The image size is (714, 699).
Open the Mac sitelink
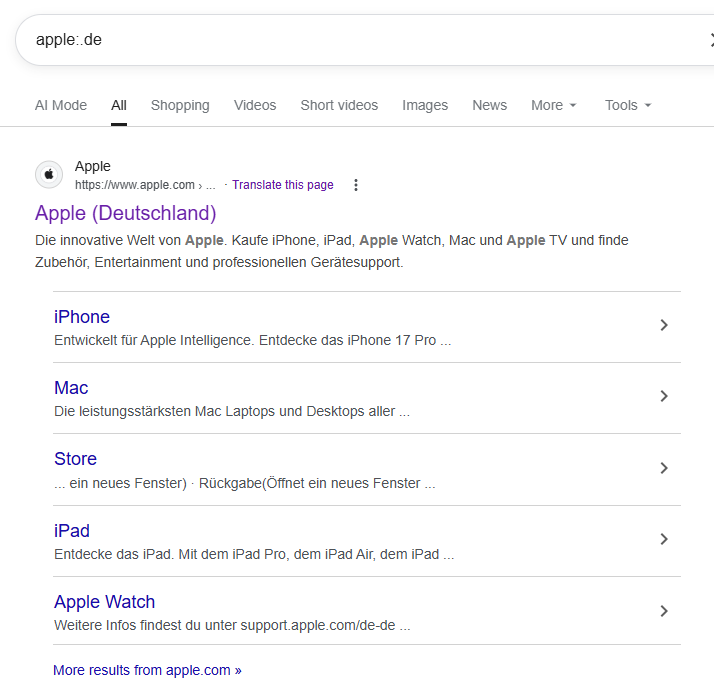click(71, 388)
